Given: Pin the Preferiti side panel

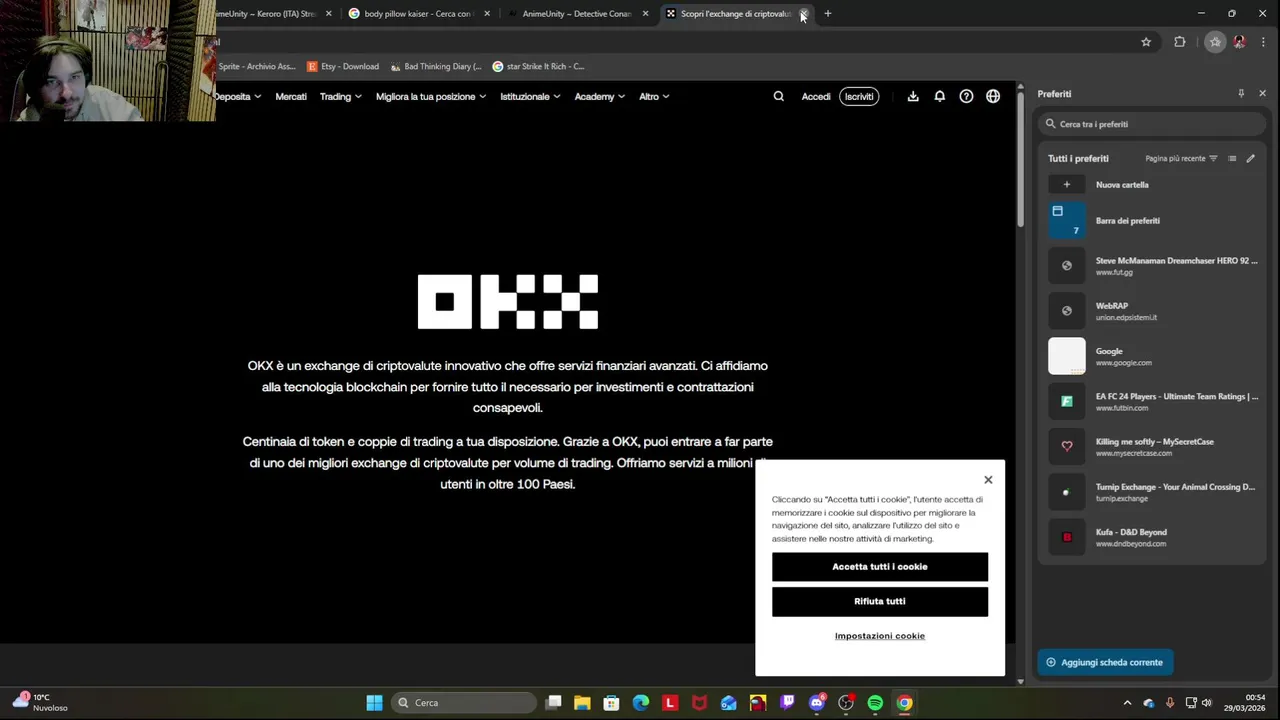Looking at the screenshot, I should (x=1241, y=93).
